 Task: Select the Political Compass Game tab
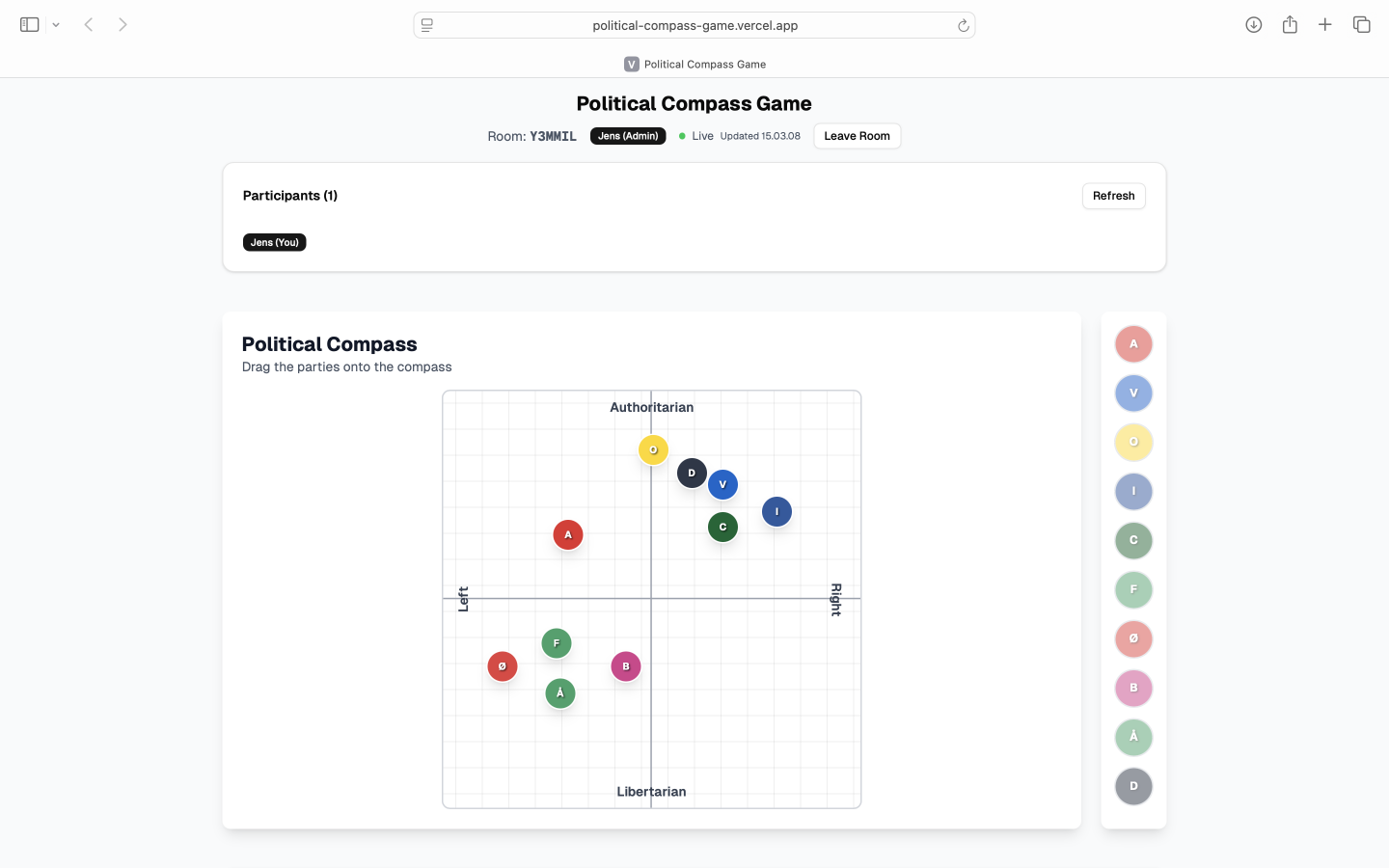[x=694, y=65]
